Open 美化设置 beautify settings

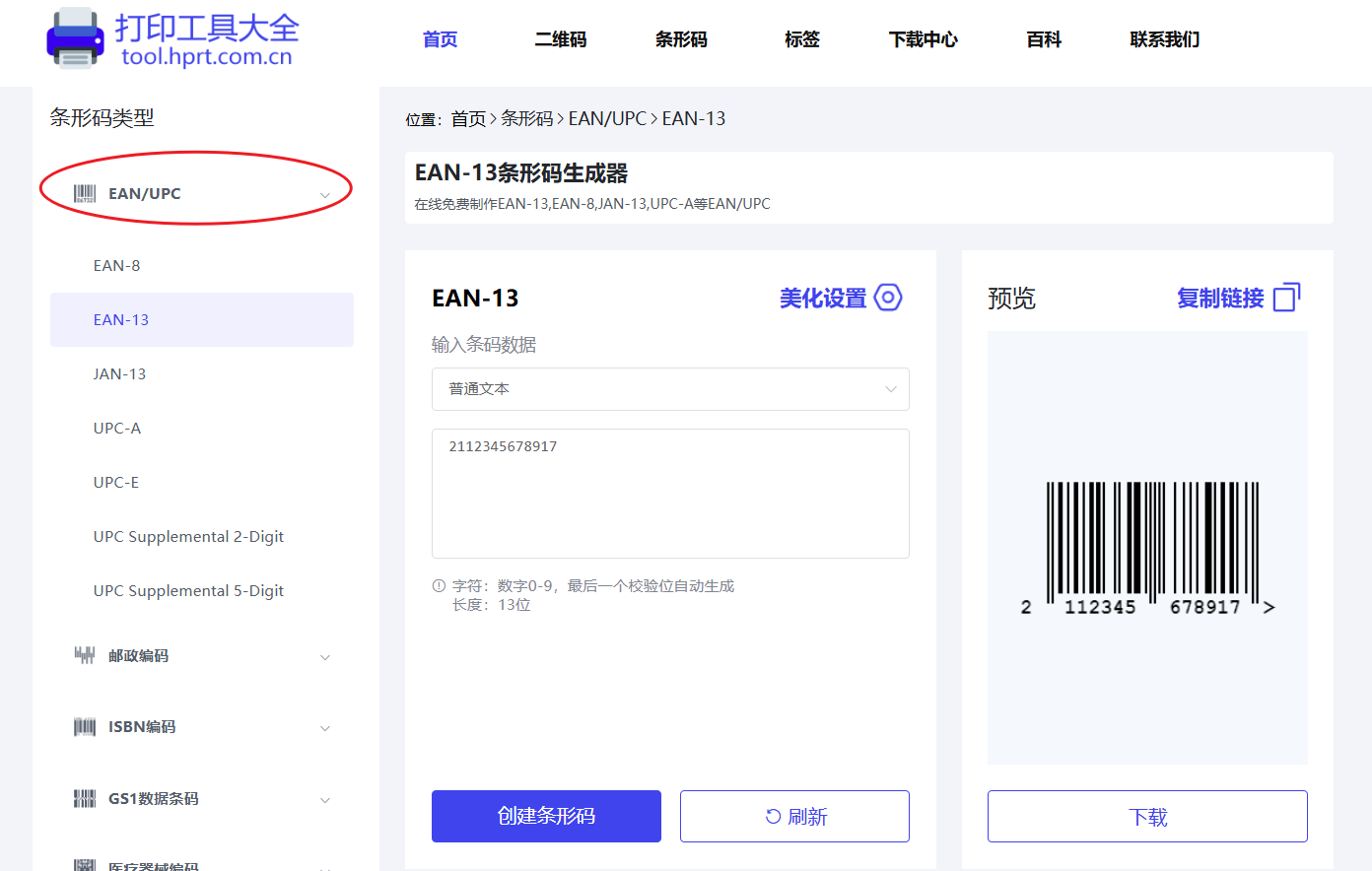823,298
